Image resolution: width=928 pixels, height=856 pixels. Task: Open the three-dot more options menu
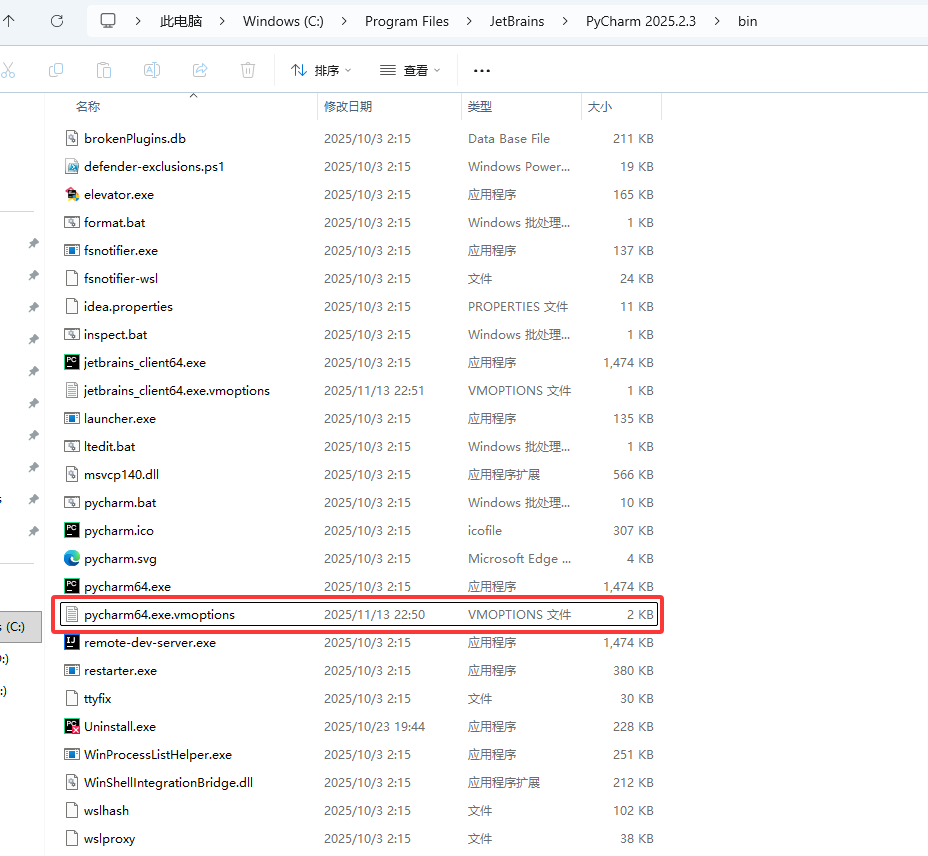click(x=482, y=70)
